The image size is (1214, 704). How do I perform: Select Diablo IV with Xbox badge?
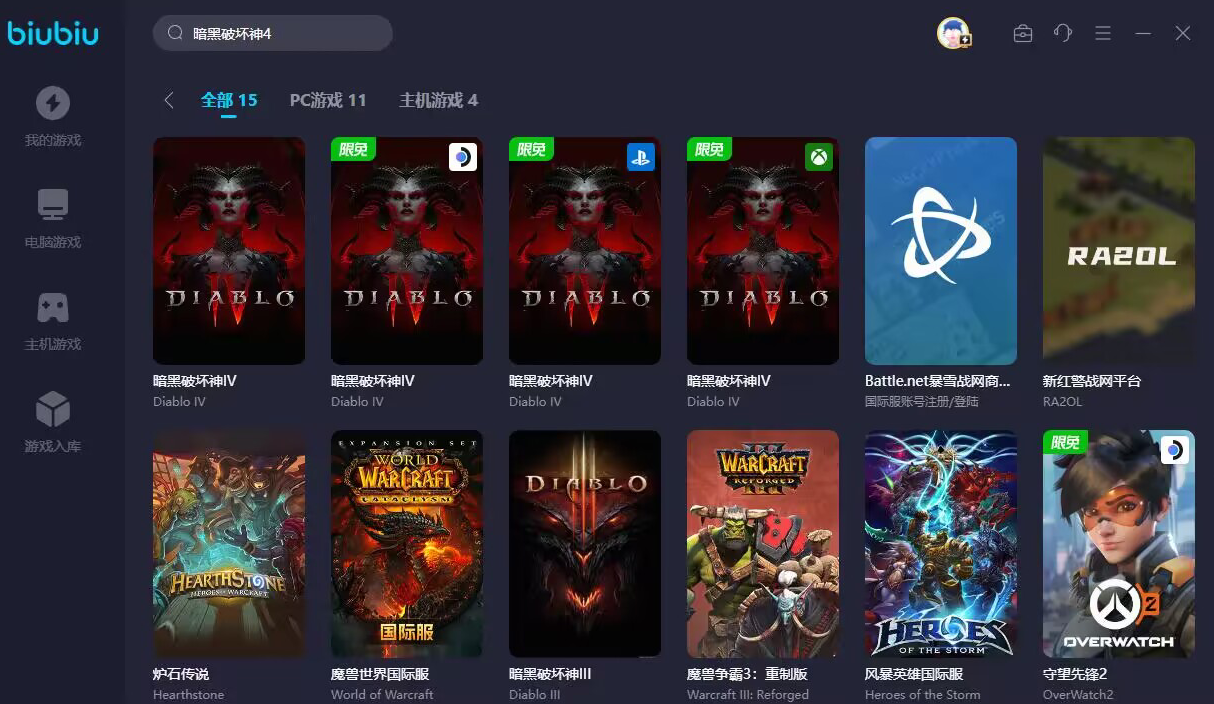click(x=763, y=251)
